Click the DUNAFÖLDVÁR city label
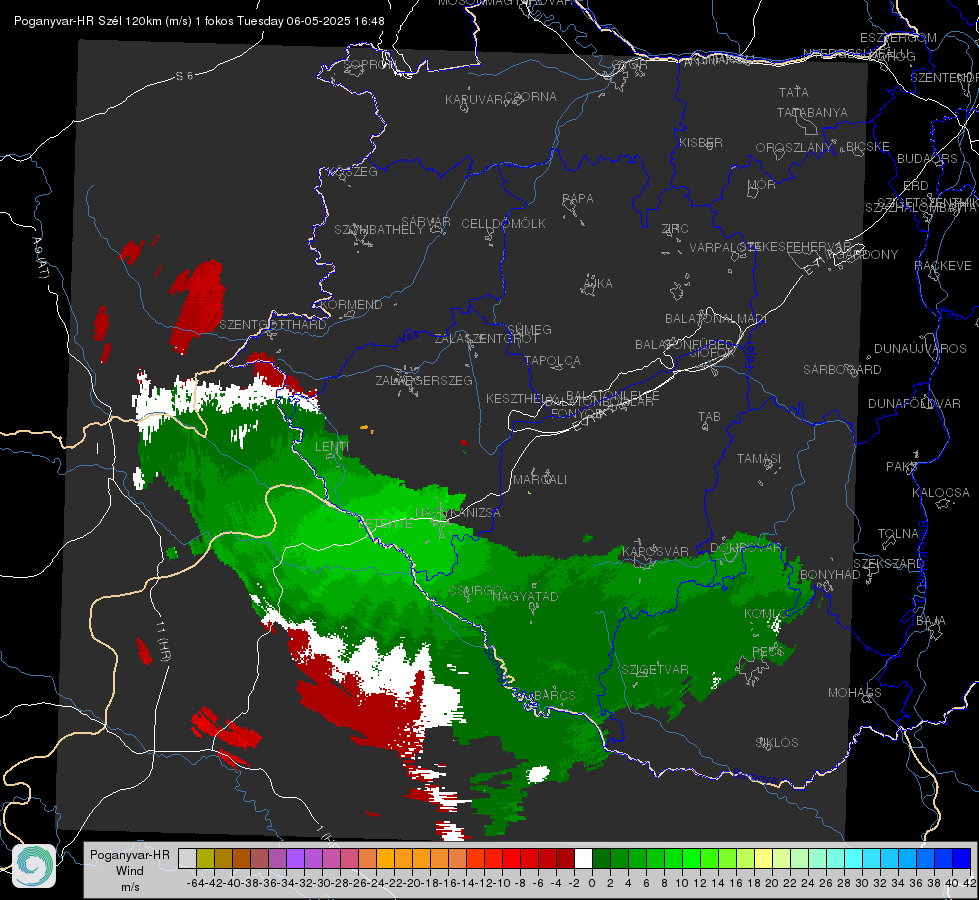979x900 pixels. 914,403
